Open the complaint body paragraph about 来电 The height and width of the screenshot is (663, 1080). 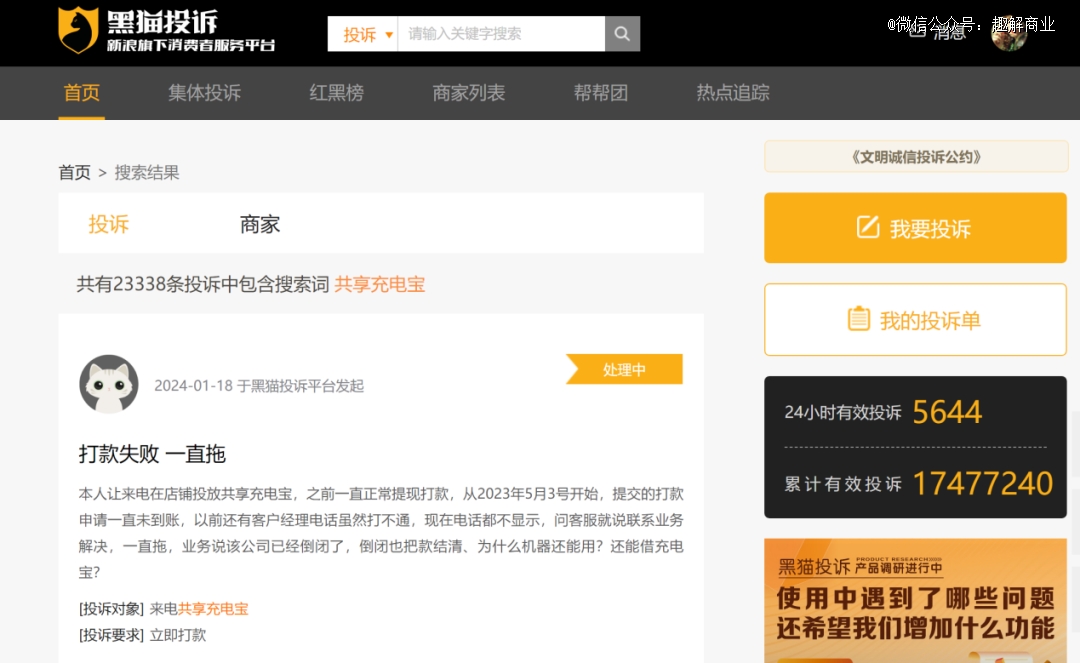tap(381, 533)
